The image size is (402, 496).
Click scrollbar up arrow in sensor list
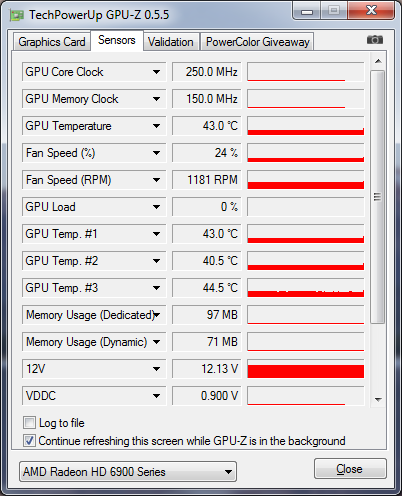(378, 61)
